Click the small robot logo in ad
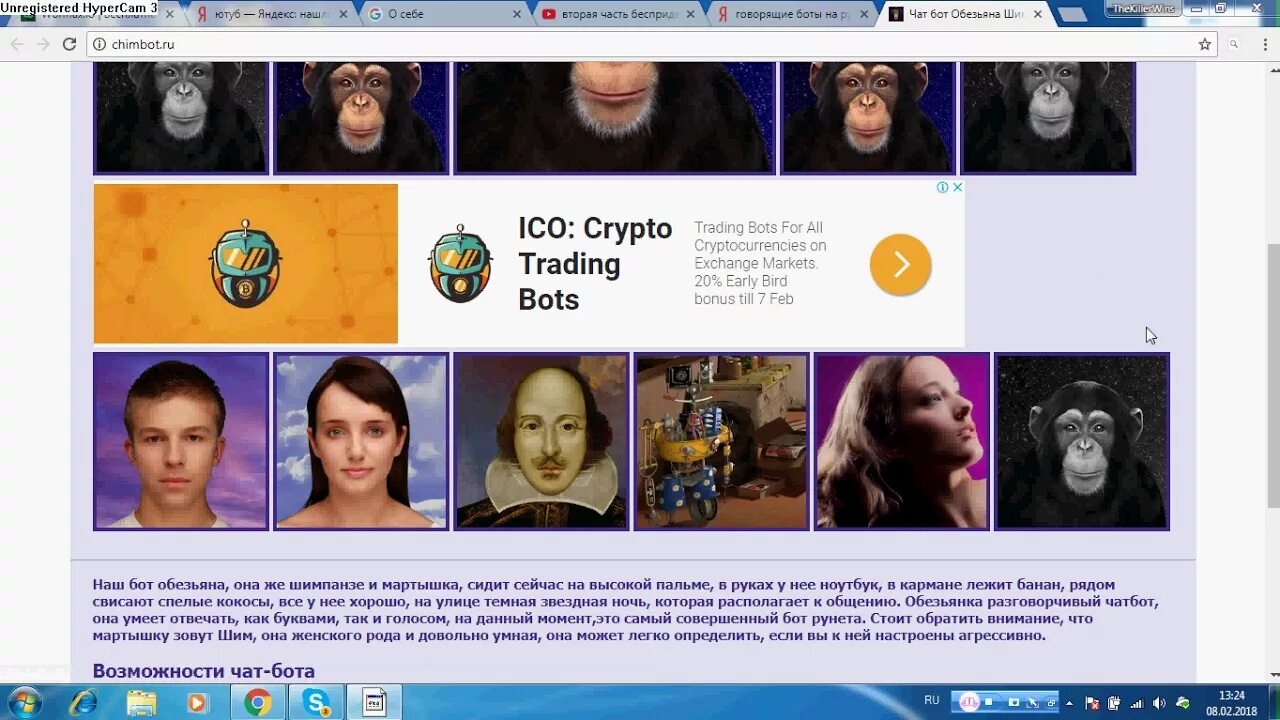1280x720 pixels. [460, 264]
